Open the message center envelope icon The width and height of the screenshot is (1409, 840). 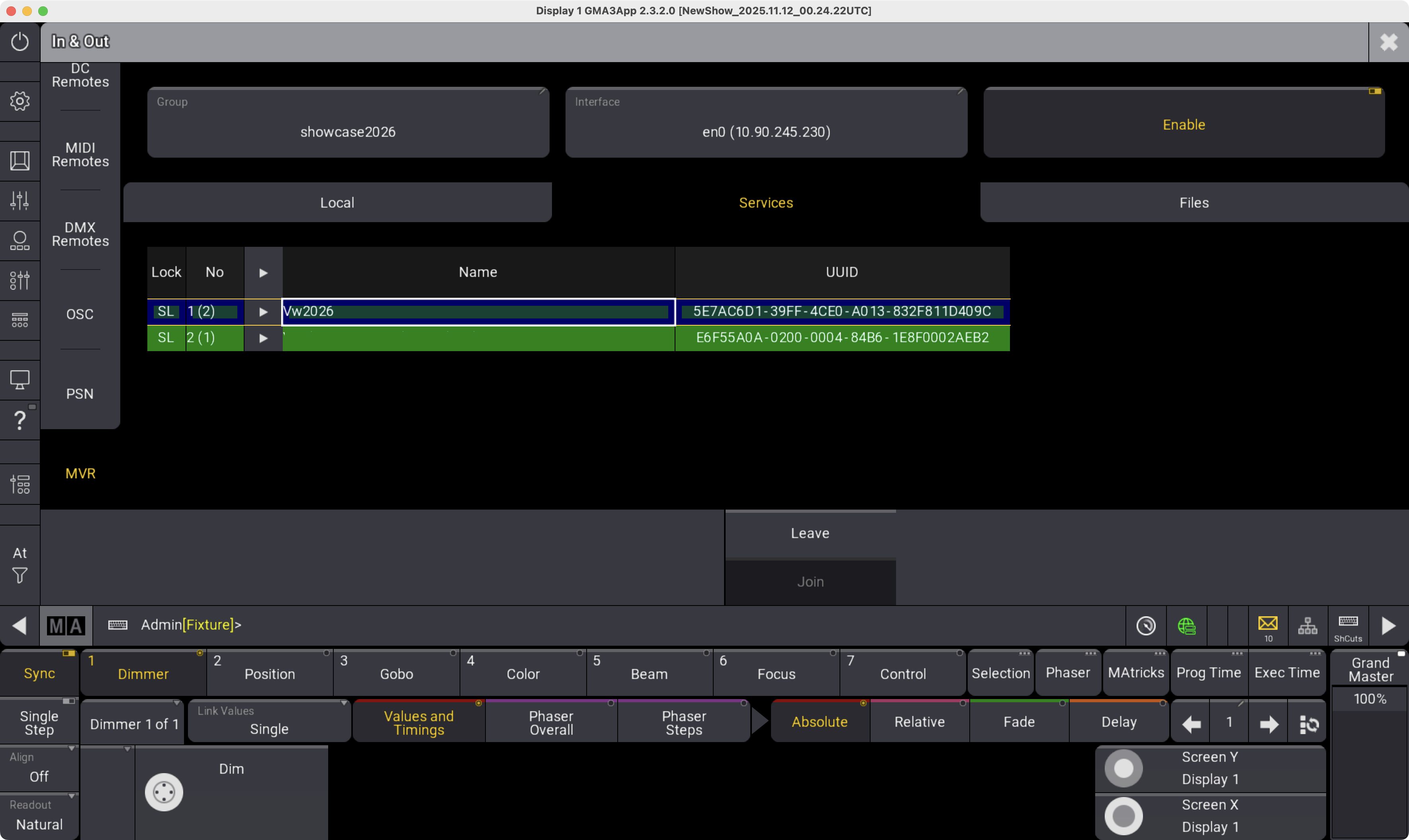coord(1268,625)
